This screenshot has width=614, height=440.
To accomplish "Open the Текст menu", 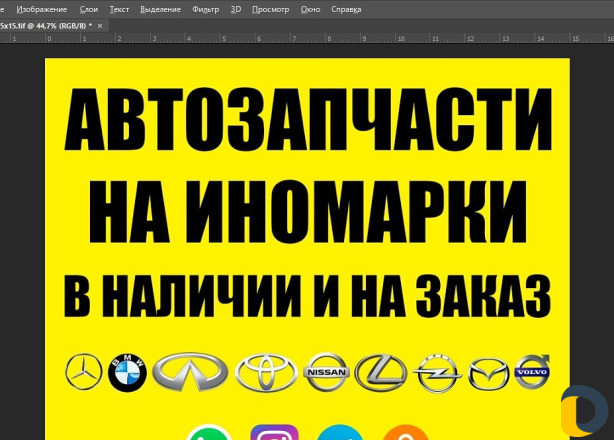I will [x=119, y=9].
